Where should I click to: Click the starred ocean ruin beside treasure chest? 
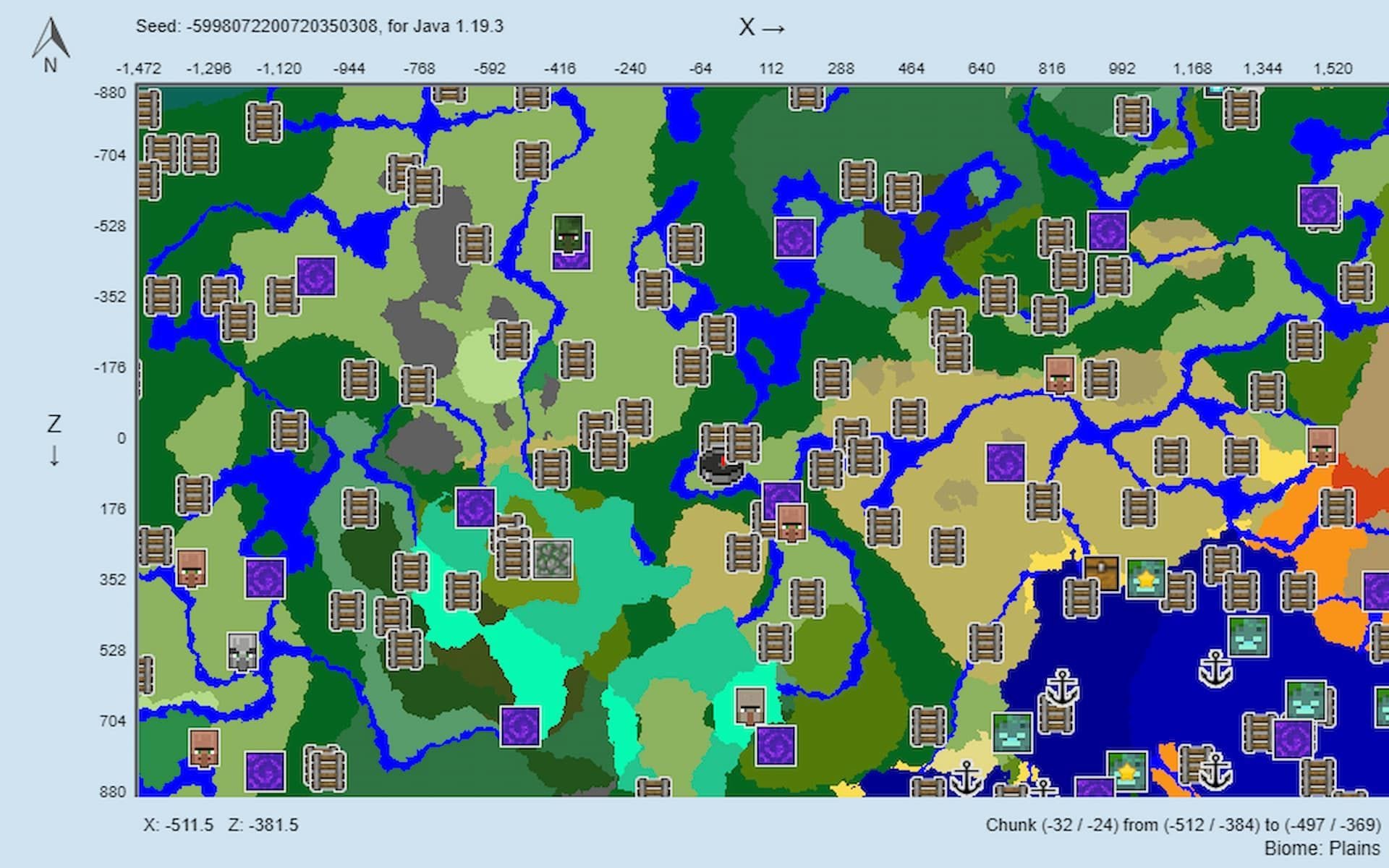coord(1147,579)
